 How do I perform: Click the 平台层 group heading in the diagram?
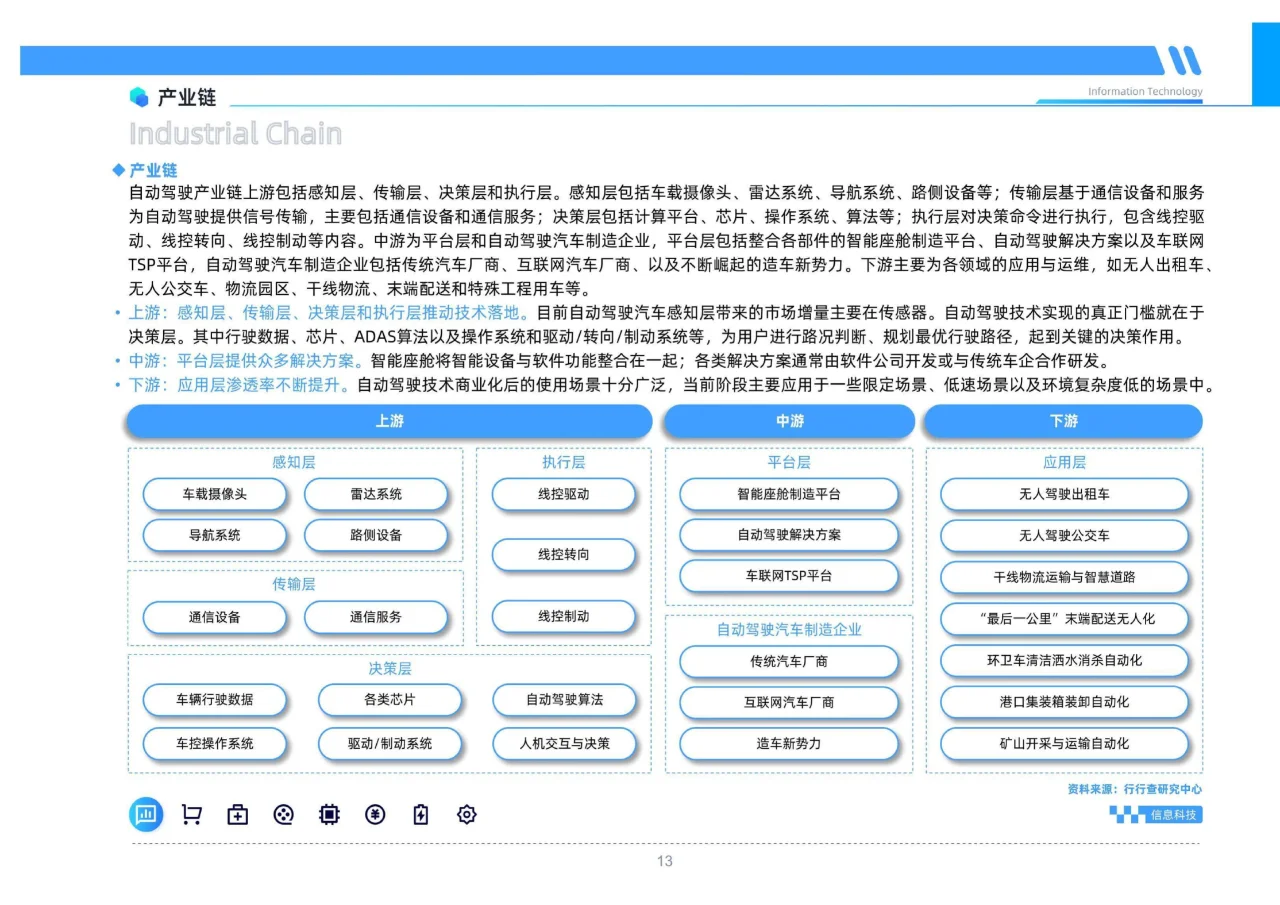789,462
